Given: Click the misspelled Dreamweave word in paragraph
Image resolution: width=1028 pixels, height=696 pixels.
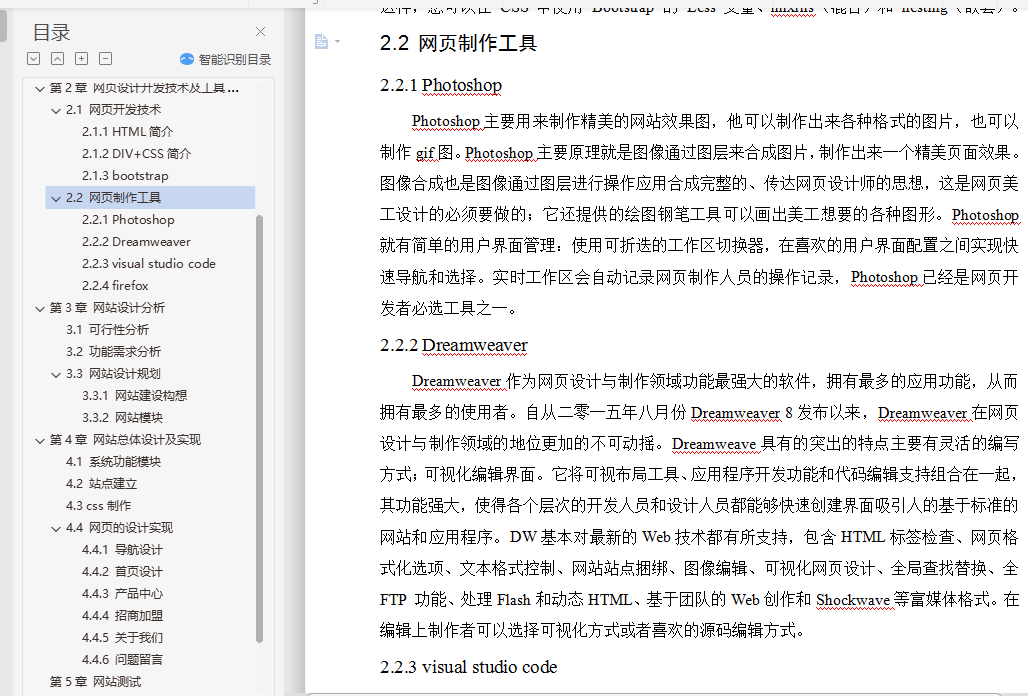Looking at the screenshot, I should click(x=714, y=444).
